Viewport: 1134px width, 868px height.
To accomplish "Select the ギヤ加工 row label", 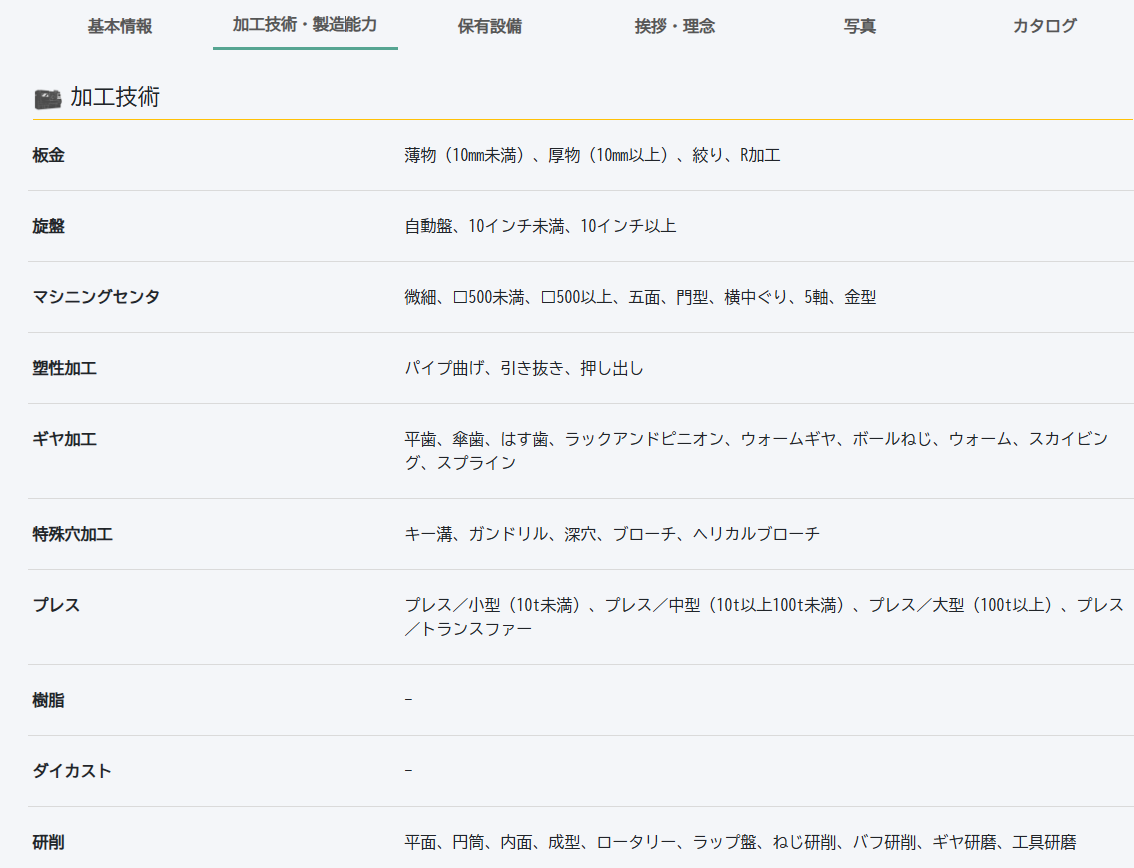I will pyautogui.click(x=65, y=439).
